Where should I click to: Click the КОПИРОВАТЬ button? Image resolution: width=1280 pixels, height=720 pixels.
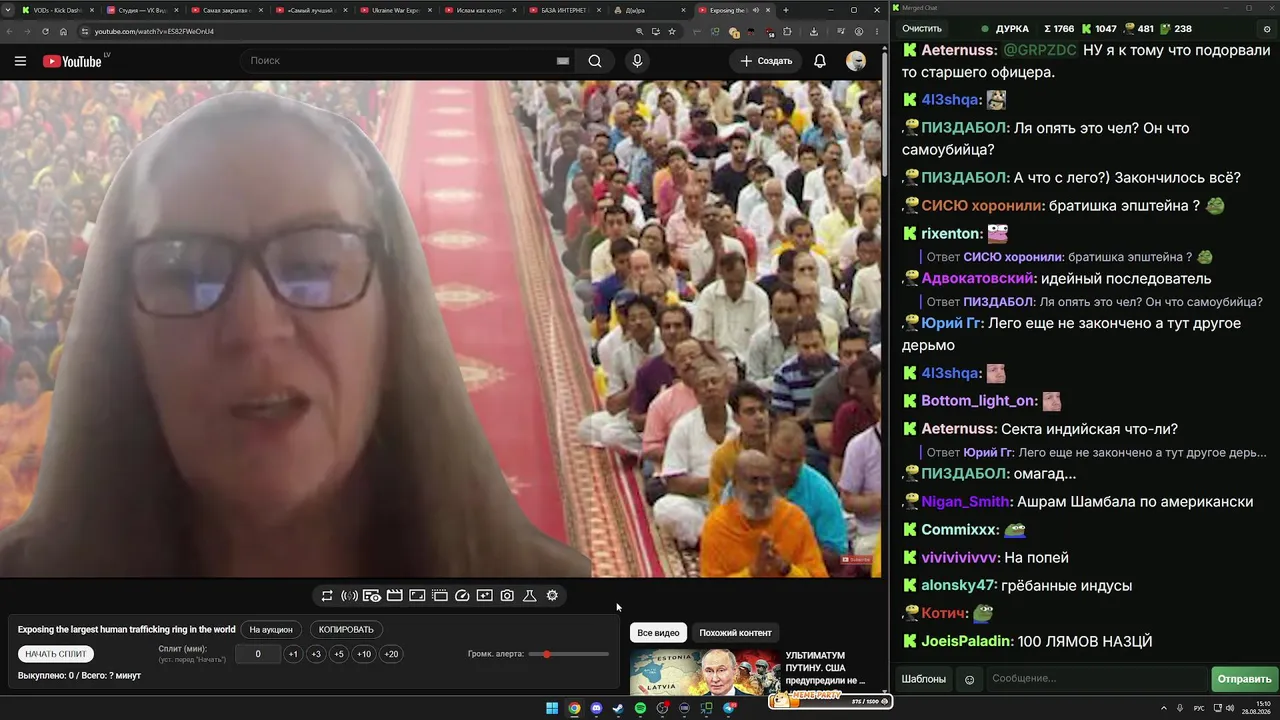point(346,630)
